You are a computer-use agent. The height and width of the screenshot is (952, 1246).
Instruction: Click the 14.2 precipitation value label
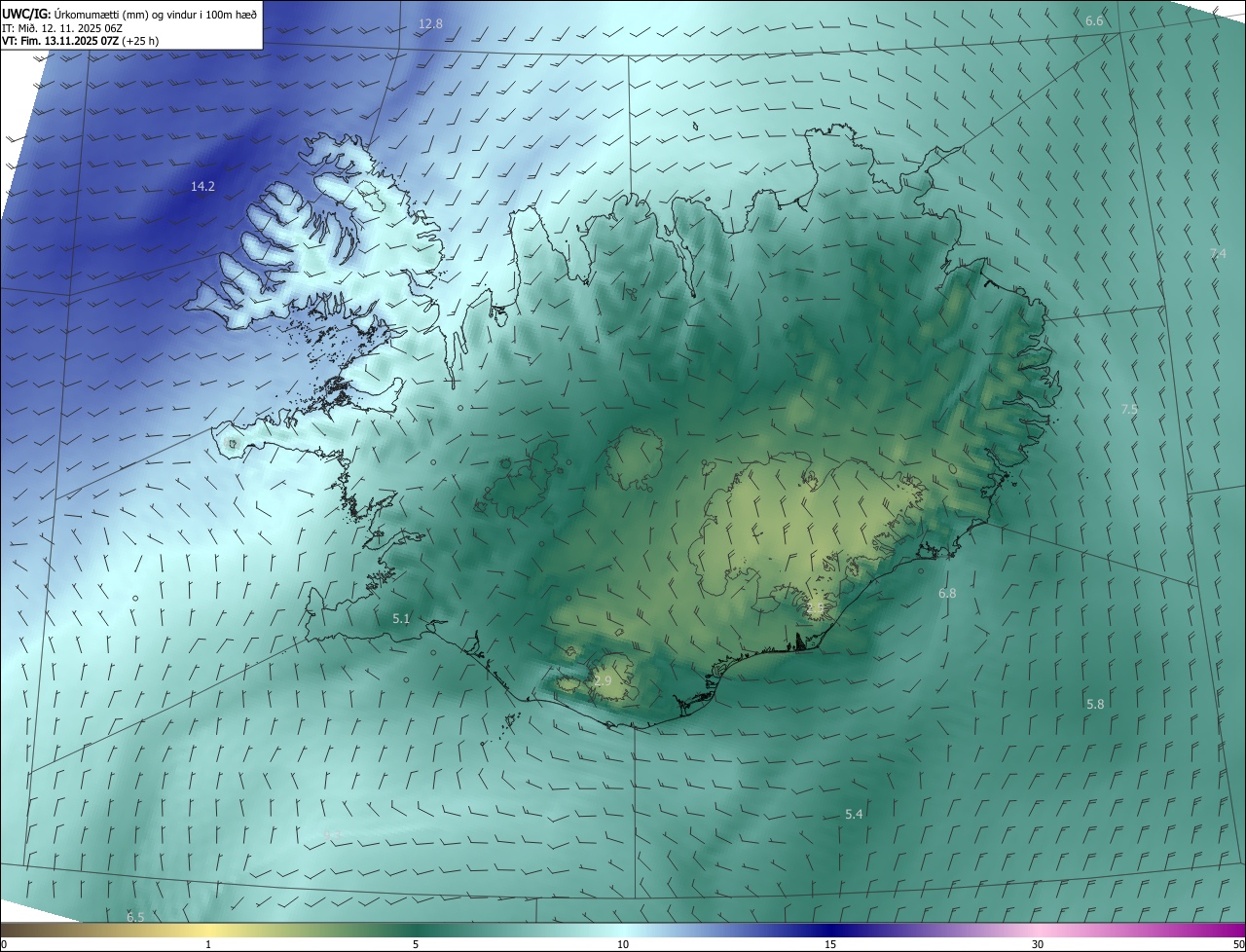click(202, 186)
